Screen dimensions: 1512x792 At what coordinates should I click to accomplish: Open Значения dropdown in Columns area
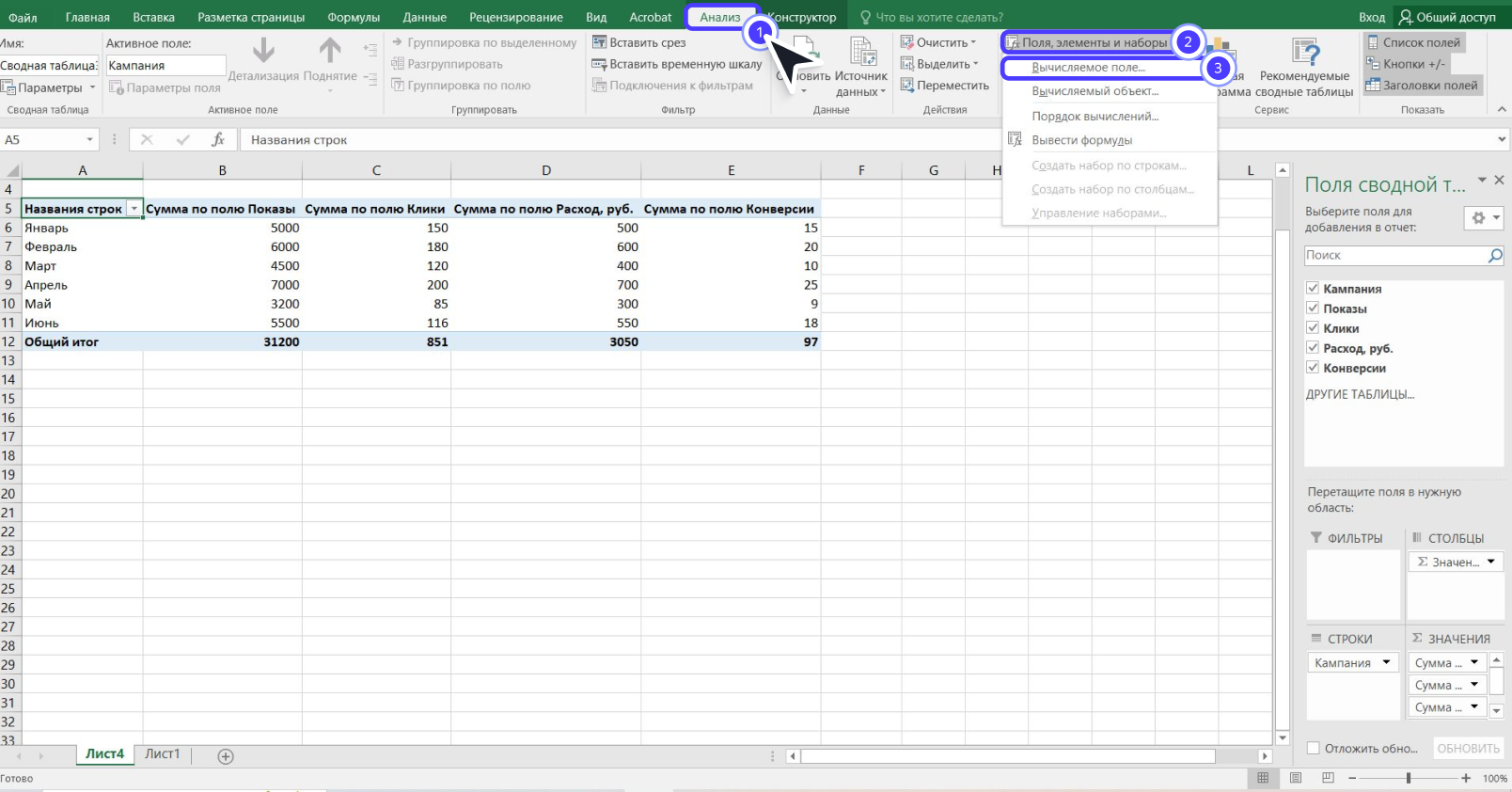1491,562
